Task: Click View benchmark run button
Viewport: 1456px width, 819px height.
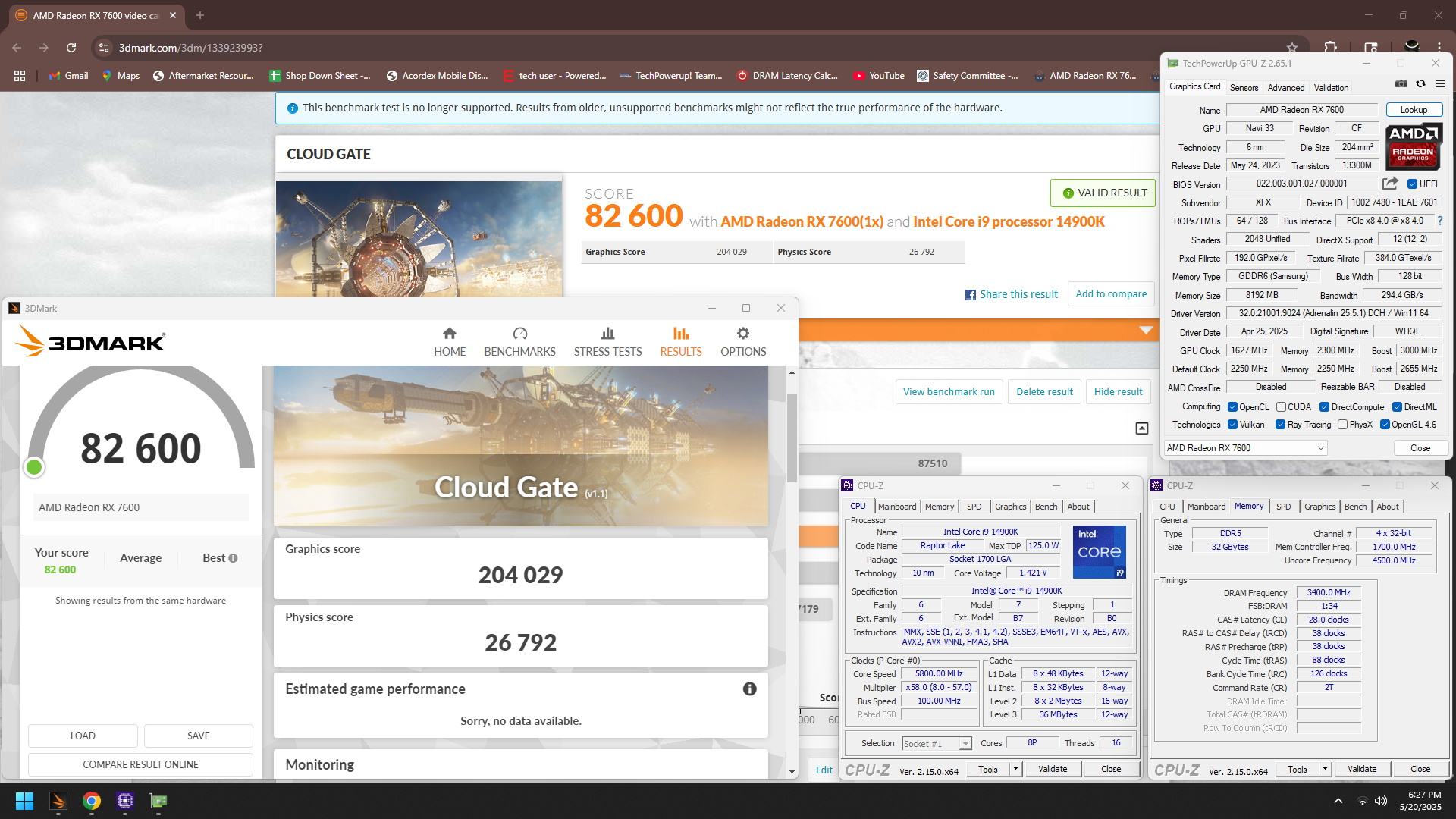Action: [x=949, y=392]
